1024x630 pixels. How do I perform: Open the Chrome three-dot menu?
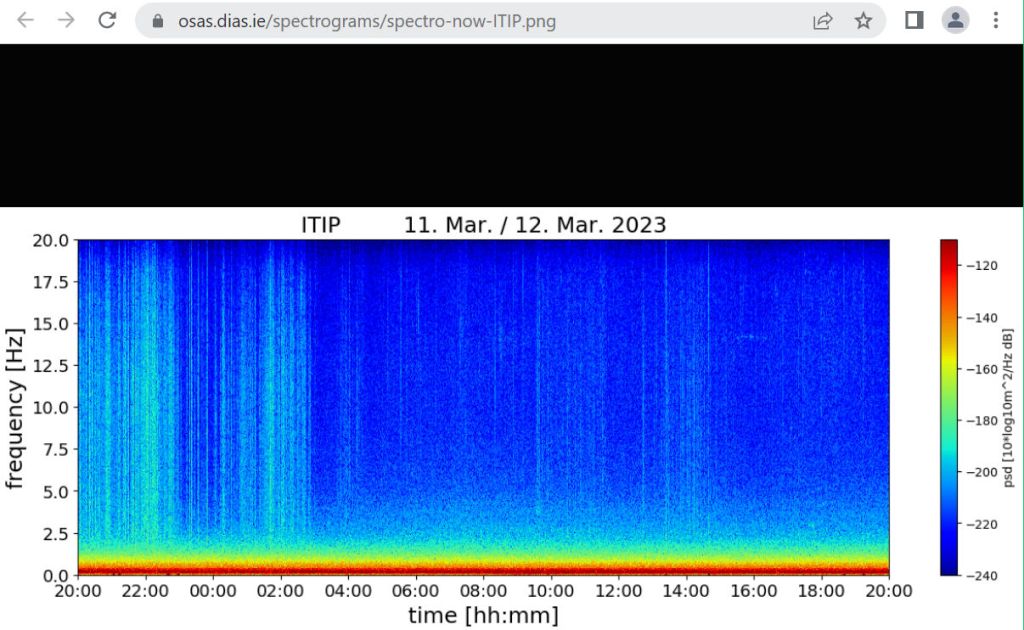pos(995,20)
